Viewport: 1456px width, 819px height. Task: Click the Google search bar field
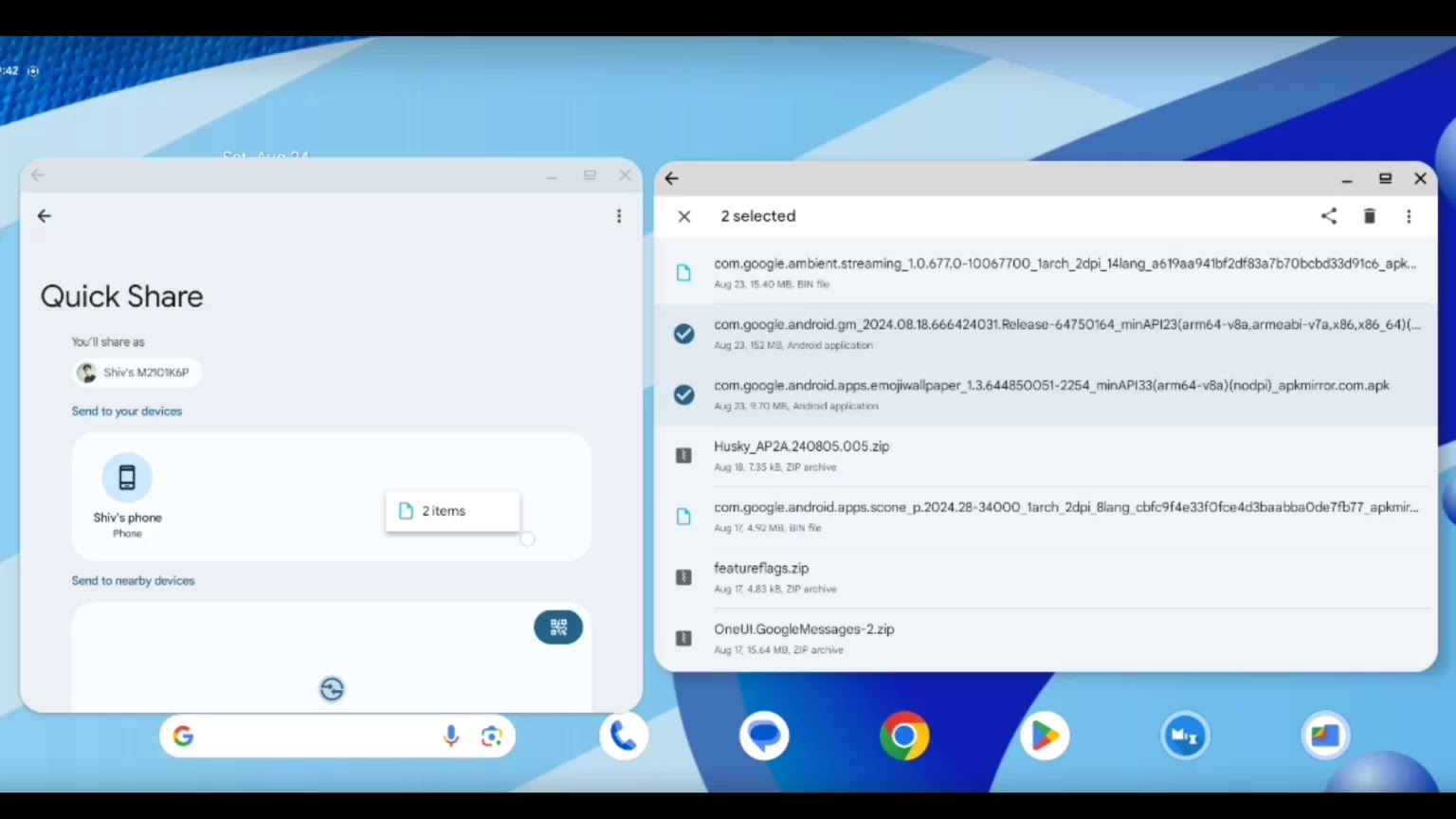click(x=337, y=737)
